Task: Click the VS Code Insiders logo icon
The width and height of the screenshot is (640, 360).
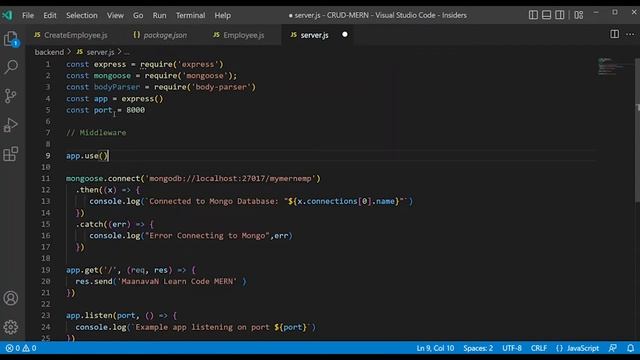Action: coord(7,16)
